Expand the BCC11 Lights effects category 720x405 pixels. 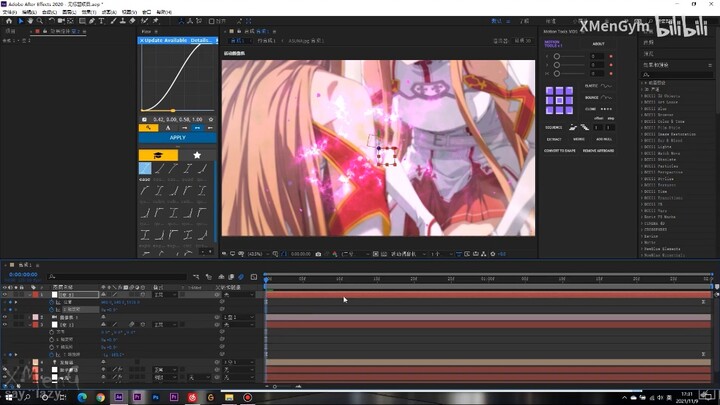(642, 147)
